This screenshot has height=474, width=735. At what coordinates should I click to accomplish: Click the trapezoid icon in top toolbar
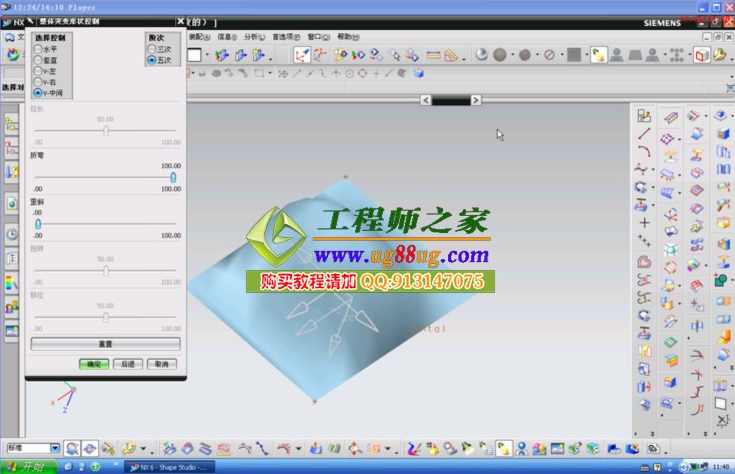635,55
